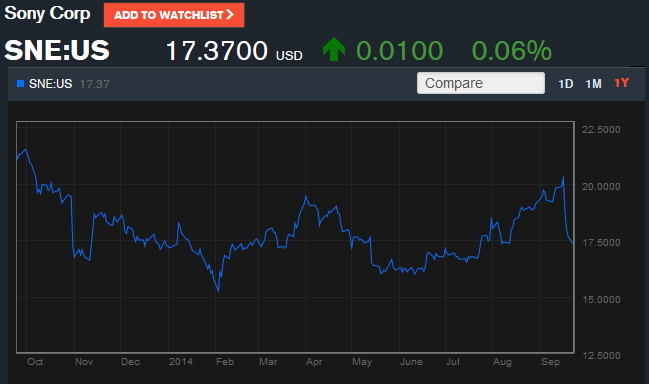Click the Compare input field

click(481, 83)
